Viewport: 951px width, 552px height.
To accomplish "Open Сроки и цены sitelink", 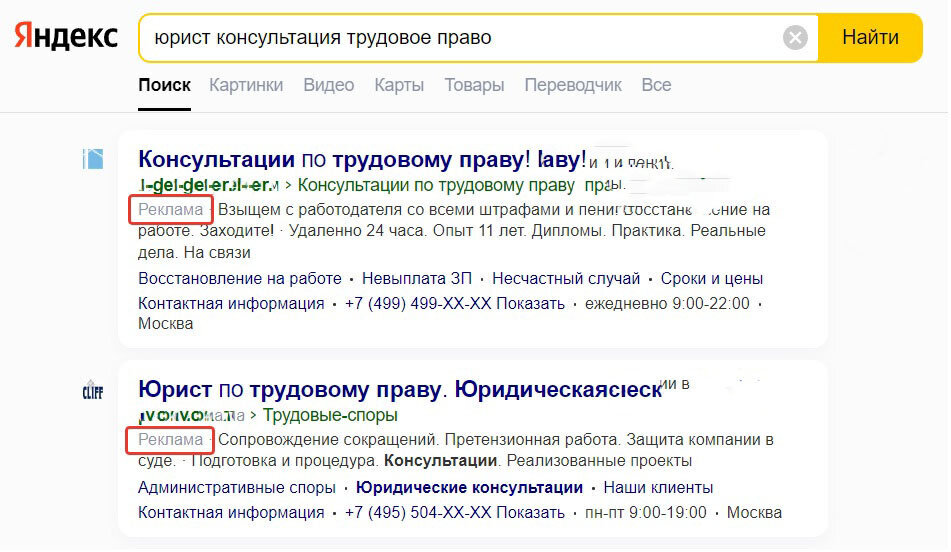I will pyautogui.click(x=711, y=278).
